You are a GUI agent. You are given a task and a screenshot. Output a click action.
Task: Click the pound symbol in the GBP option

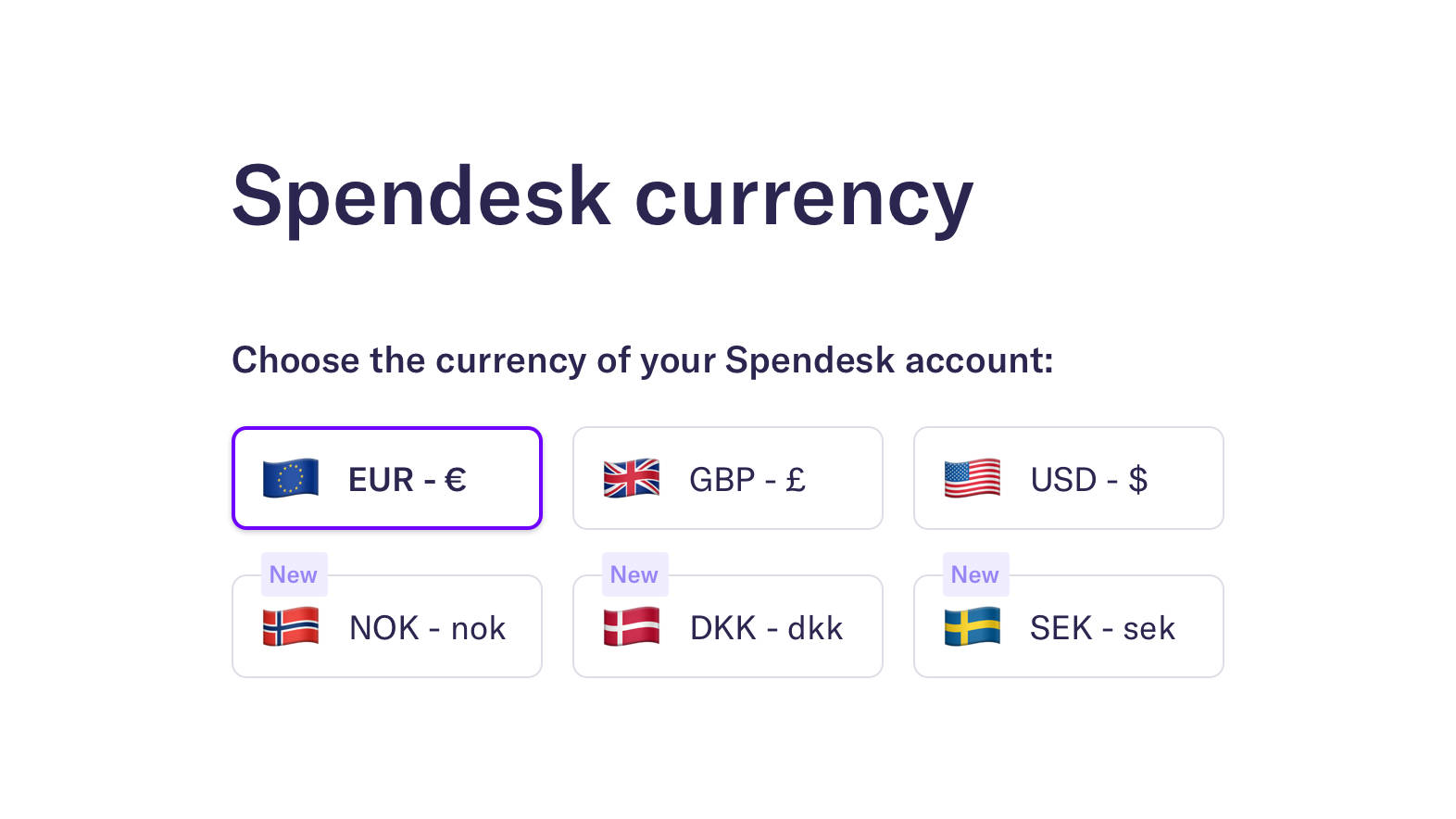796,480
